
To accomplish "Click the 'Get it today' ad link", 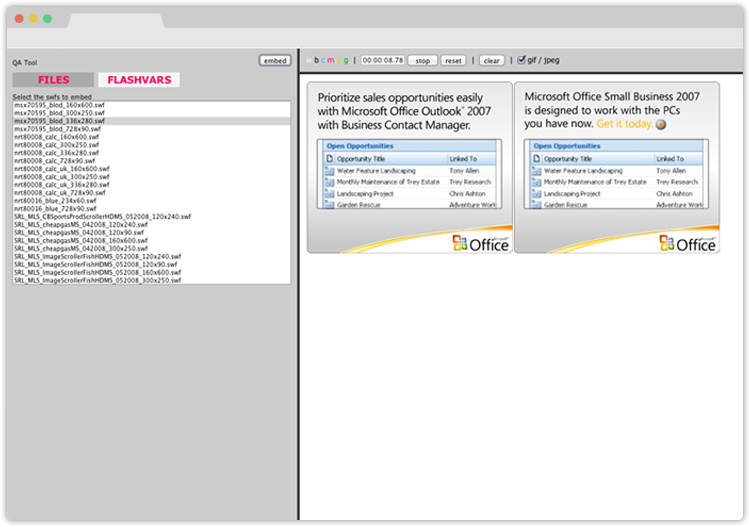I will tap(625, 125).
